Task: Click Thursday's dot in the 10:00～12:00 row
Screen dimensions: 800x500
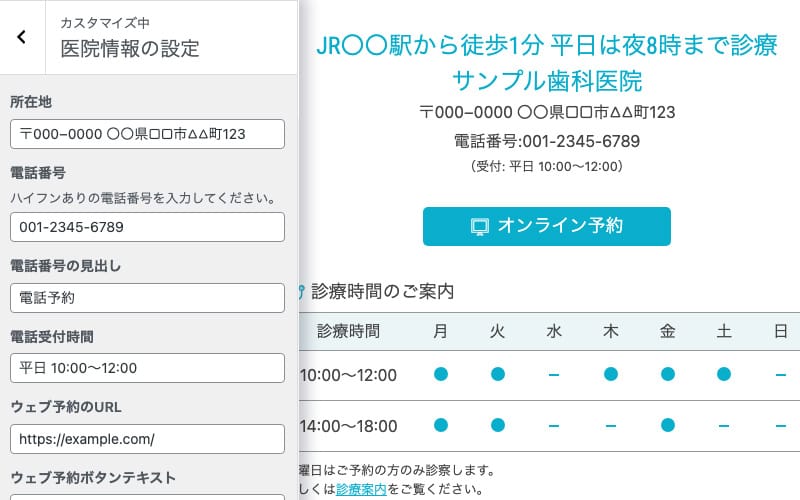Action: pos(611,374)
